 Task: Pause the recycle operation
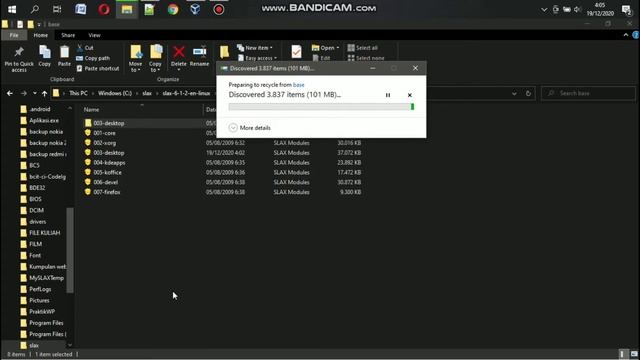388,95
